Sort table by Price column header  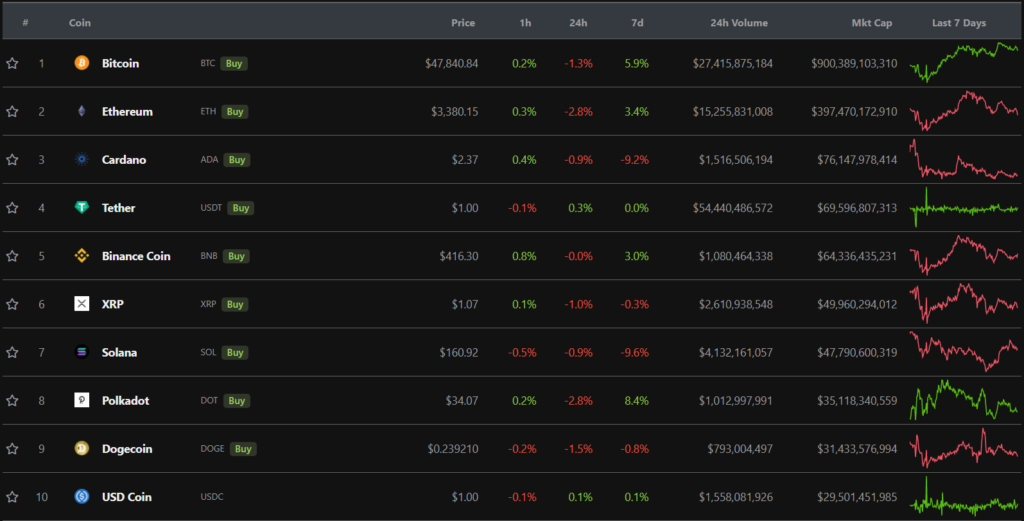coord(462,22)
